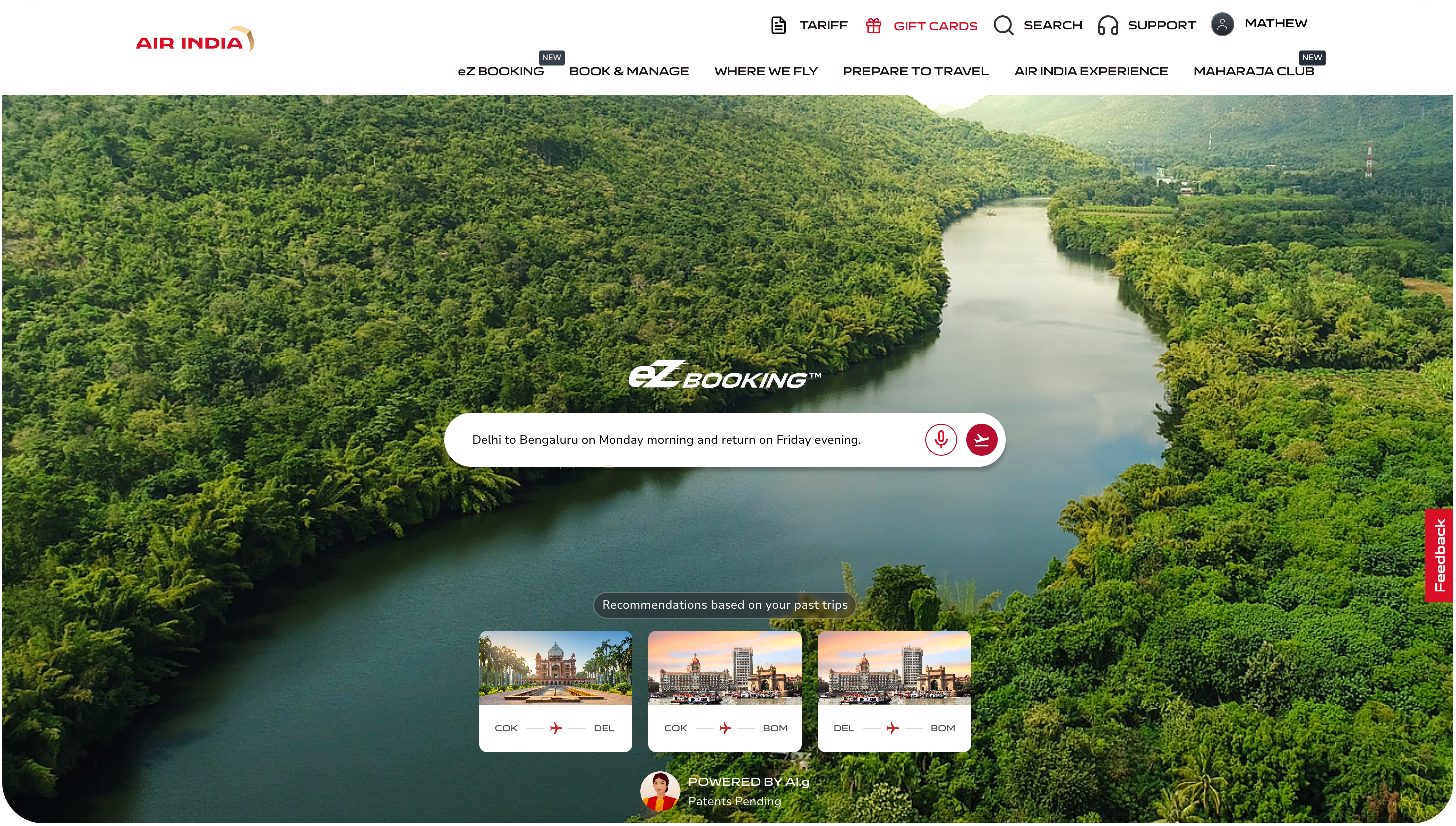
Task: Open the MAHARAJA CLUB menu
Action: [1254, 71]
